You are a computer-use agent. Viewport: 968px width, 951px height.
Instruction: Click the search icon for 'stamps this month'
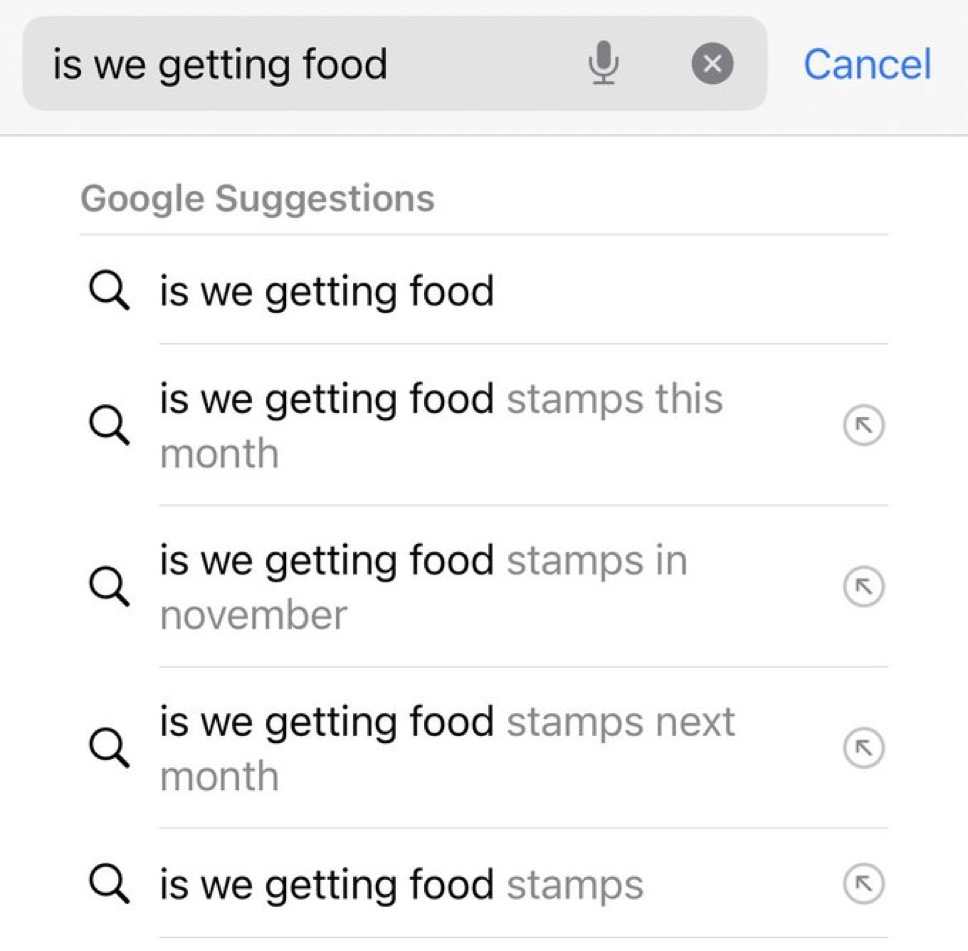click(x=109, y=426)
